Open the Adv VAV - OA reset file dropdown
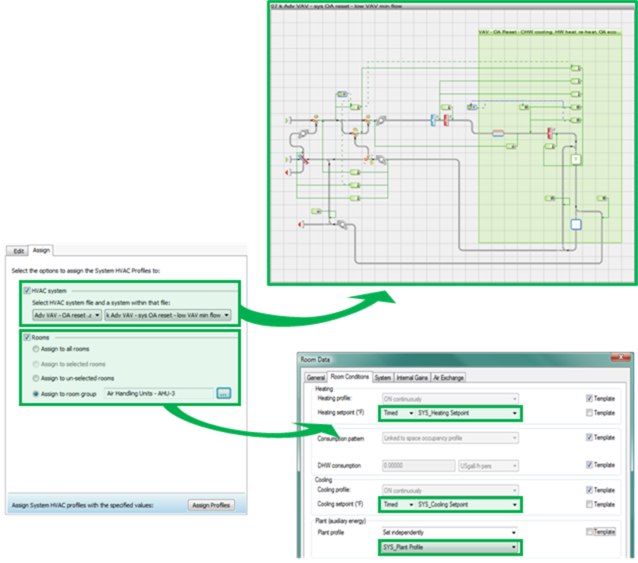The image size is (638, 563). tap(65, 315)
